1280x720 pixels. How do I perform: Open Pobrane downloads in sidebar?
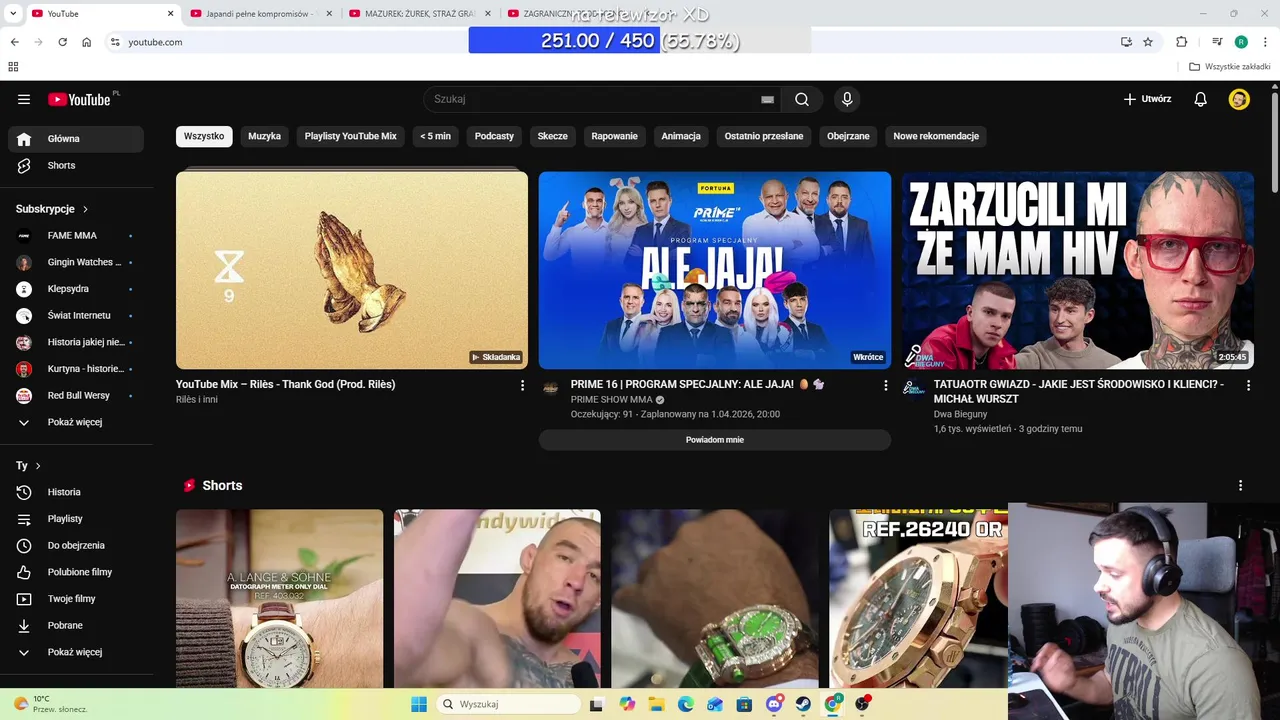pyautogui.click(x=76, y=625)
